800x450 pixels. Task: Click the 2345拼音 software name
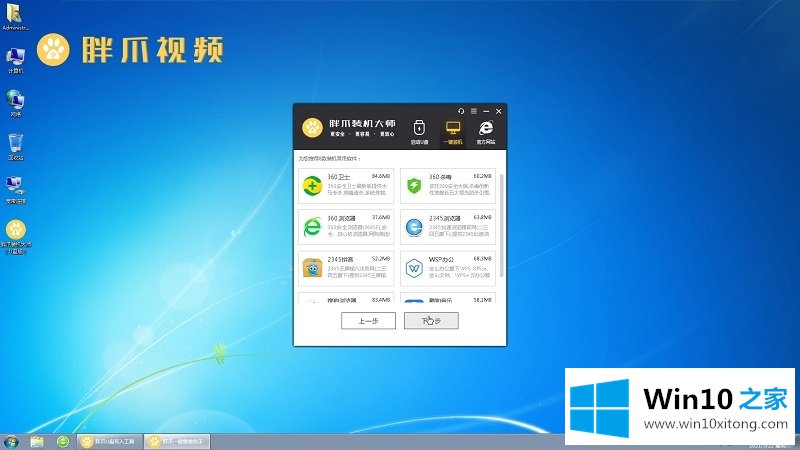pos(341,259)
